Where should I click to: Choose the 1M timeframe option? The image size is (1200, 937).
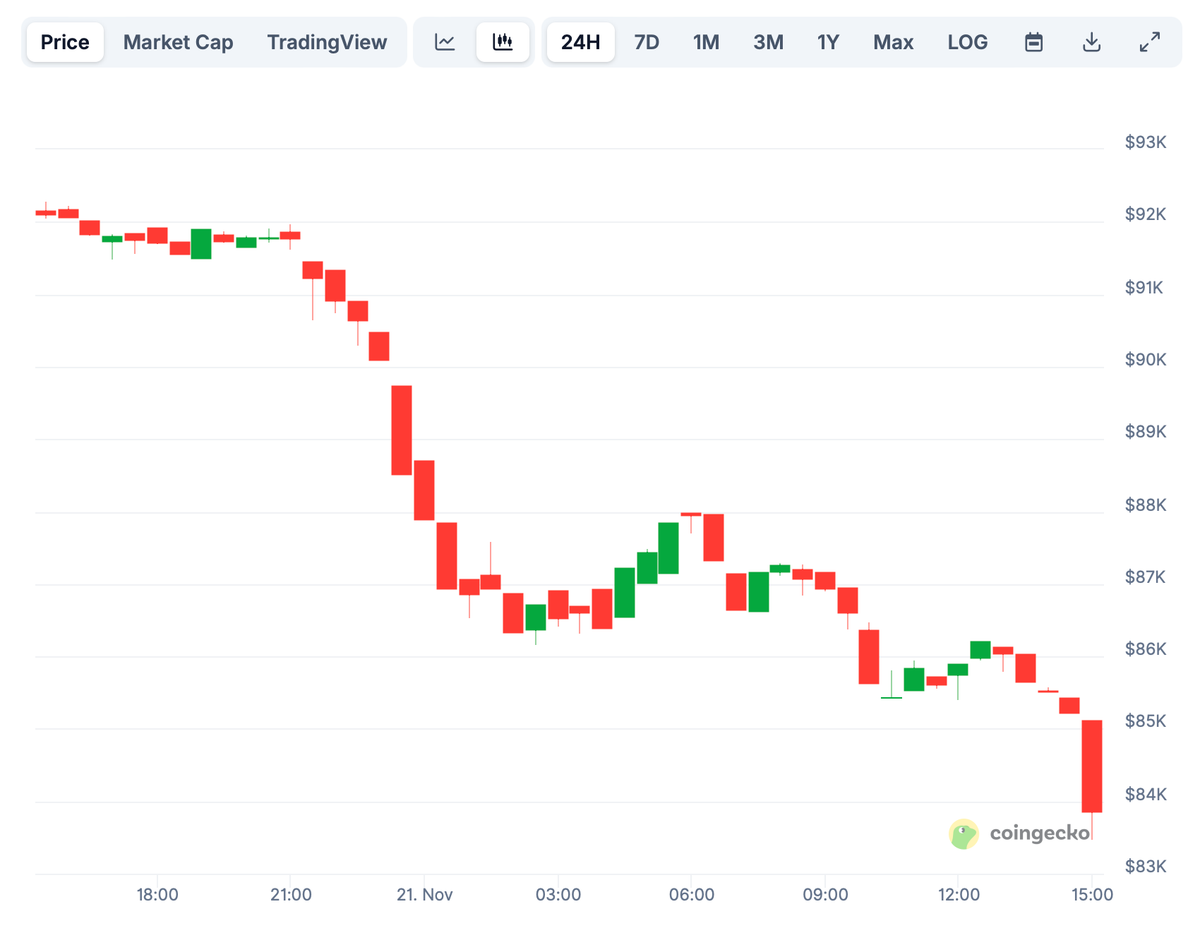706,42
